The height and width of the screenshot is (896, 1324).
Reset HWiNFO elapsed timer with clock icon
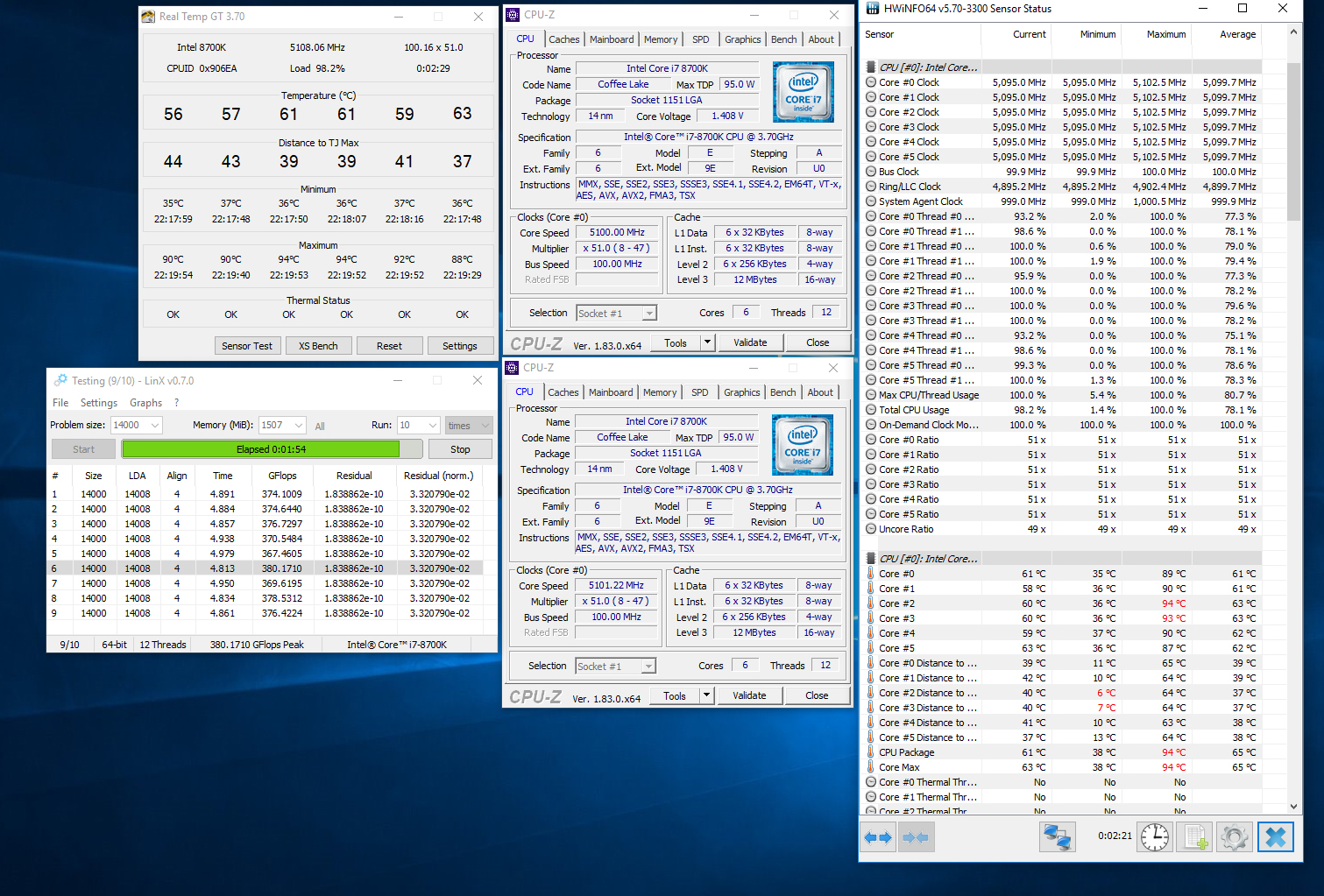[1155, 837]
